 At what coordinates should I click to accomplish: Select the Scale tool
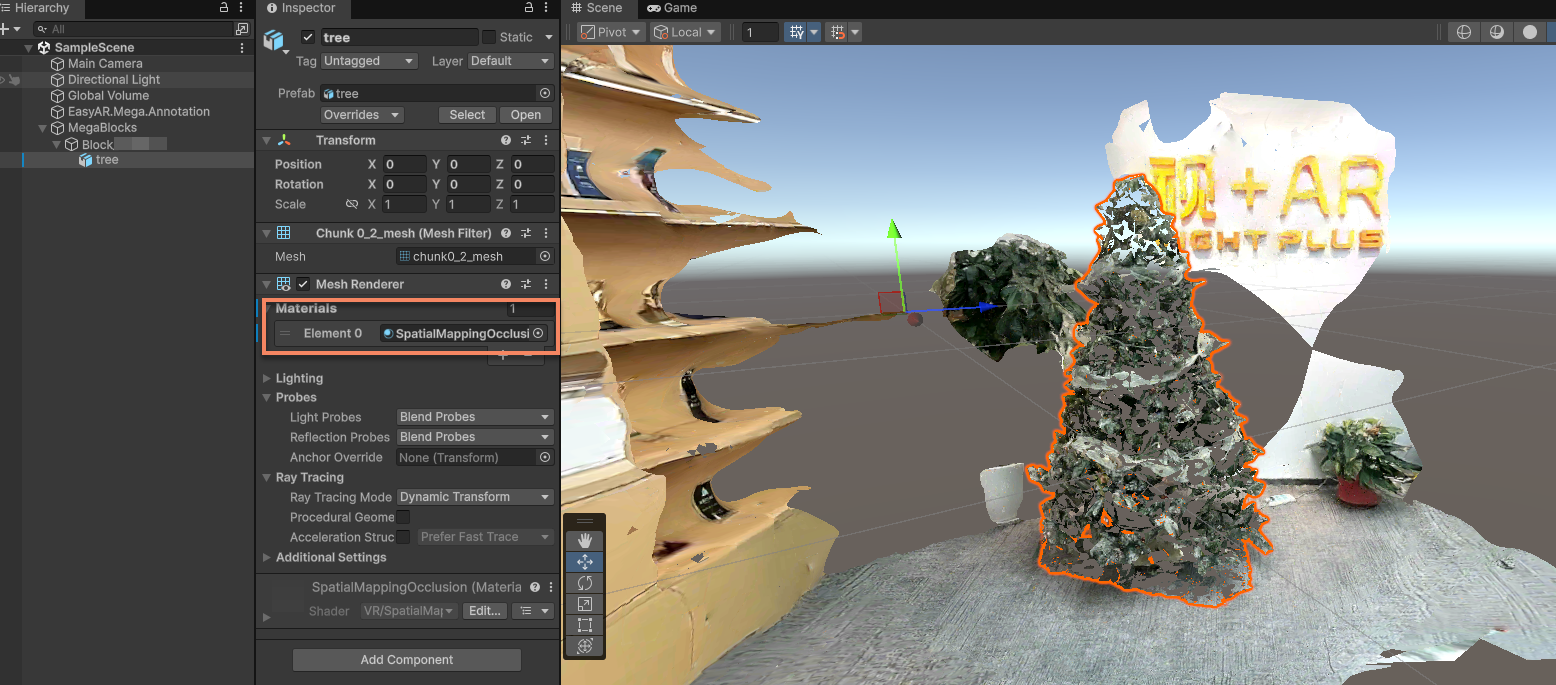tap(585, 603)
